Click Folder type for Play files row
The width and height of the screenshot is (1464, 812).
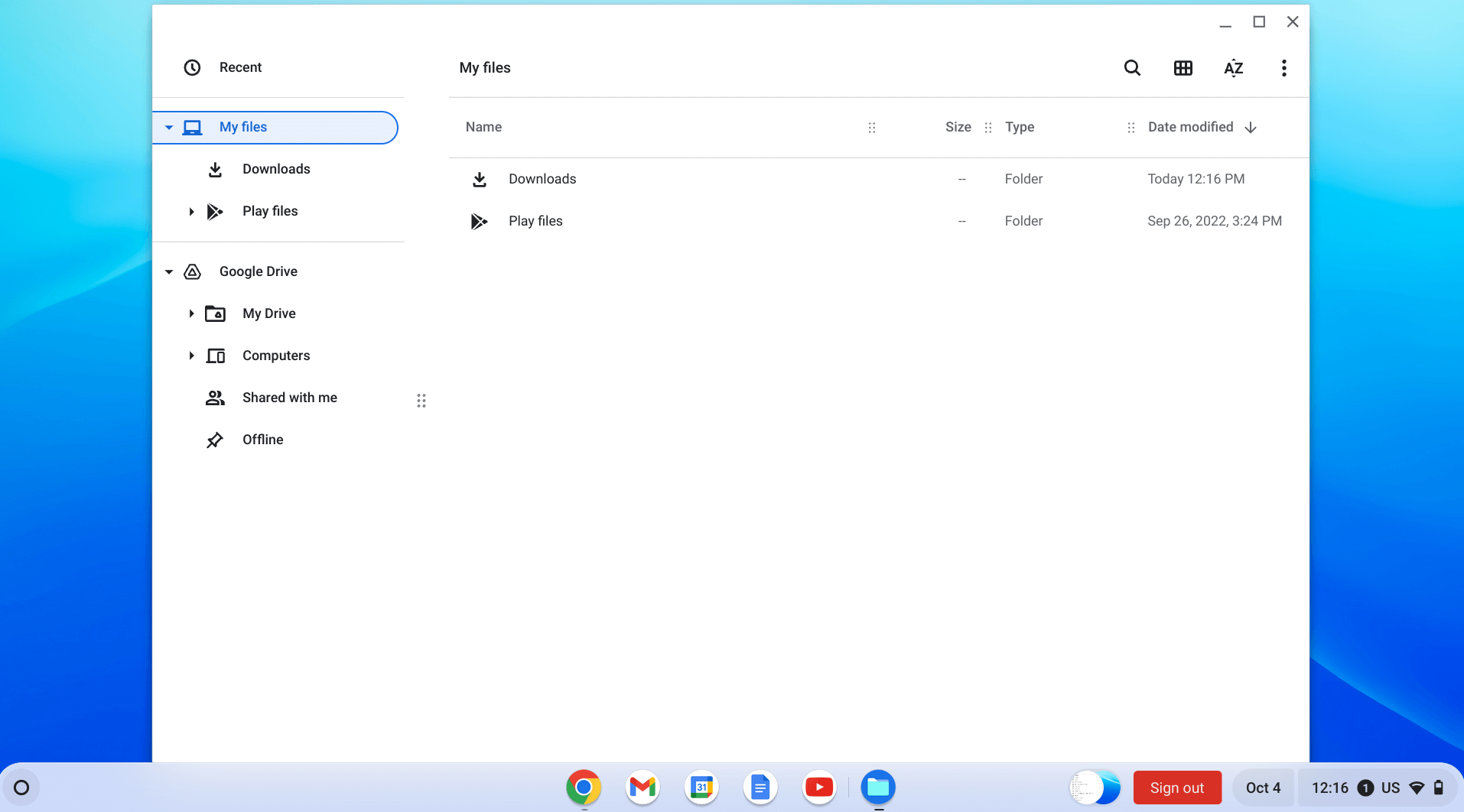point(1023,221)
